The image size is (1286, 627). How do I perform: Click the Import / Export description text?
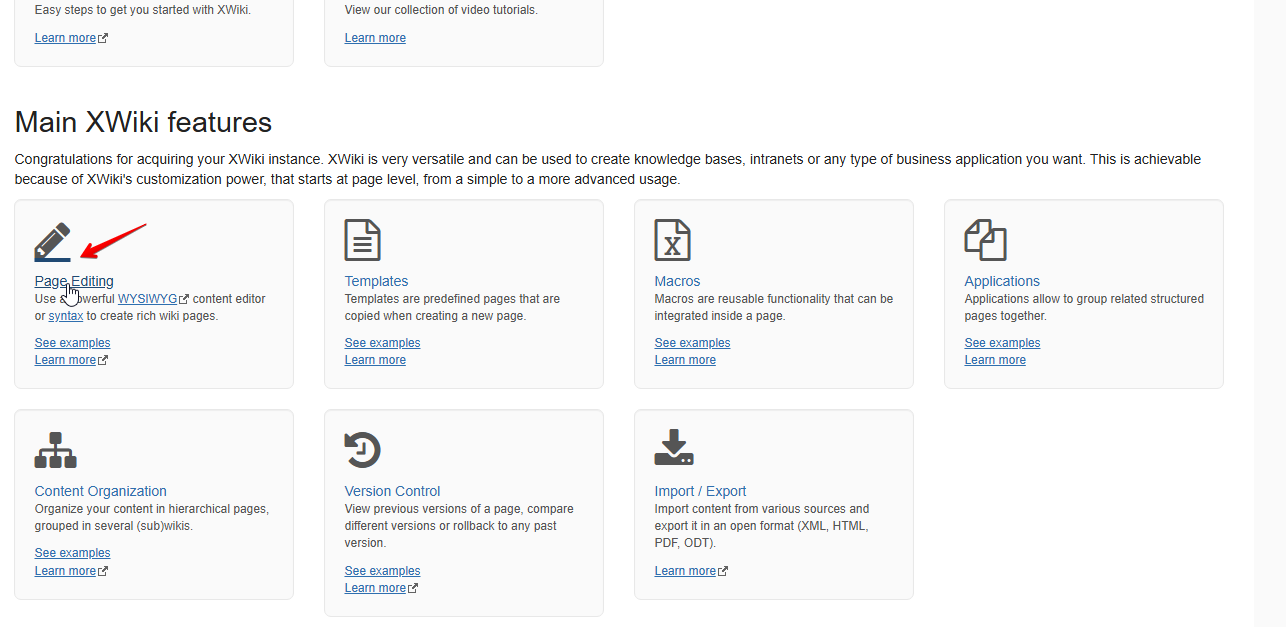[x=762, y=526]
